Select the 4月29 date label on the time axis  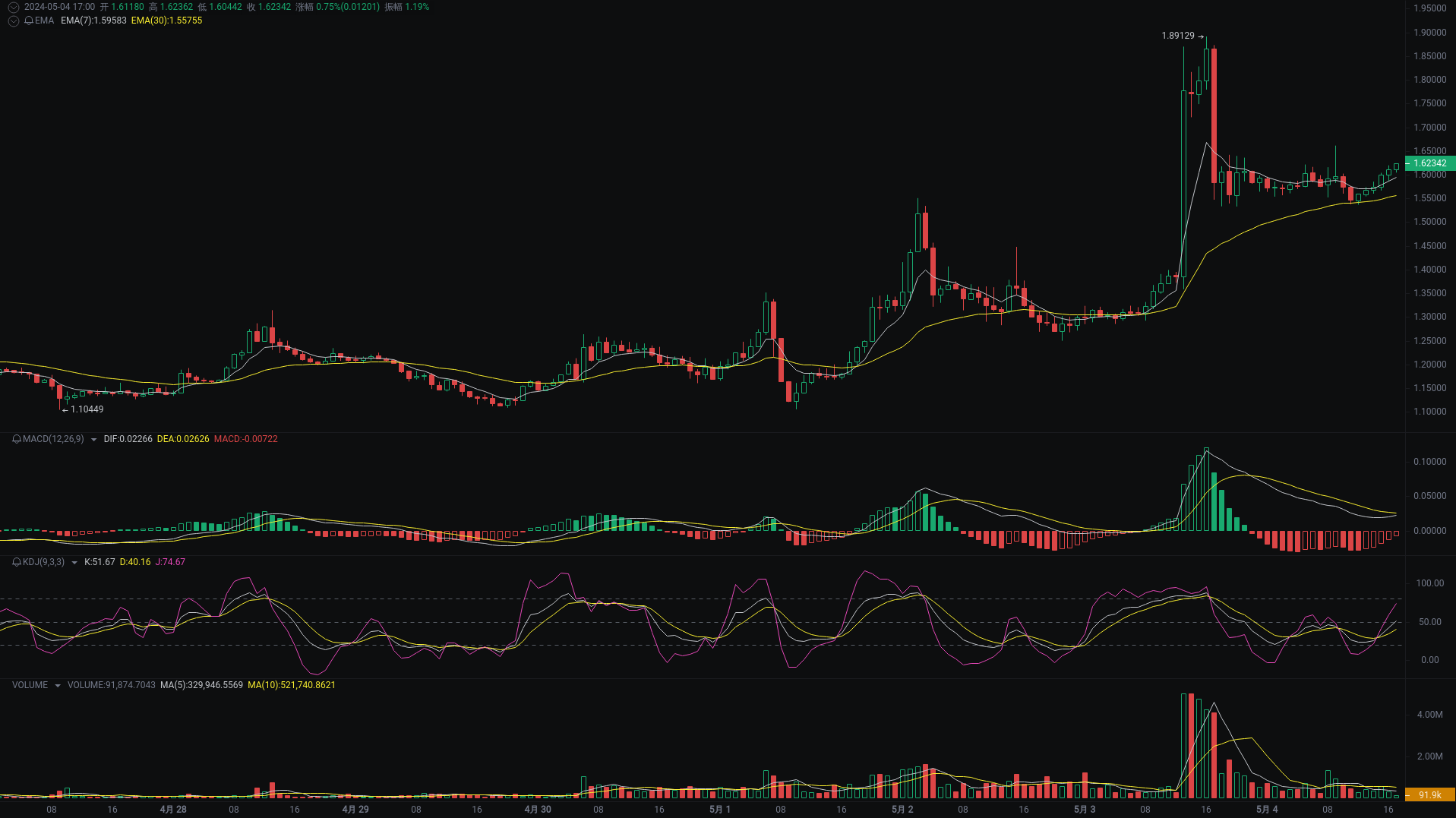[356, 810]
